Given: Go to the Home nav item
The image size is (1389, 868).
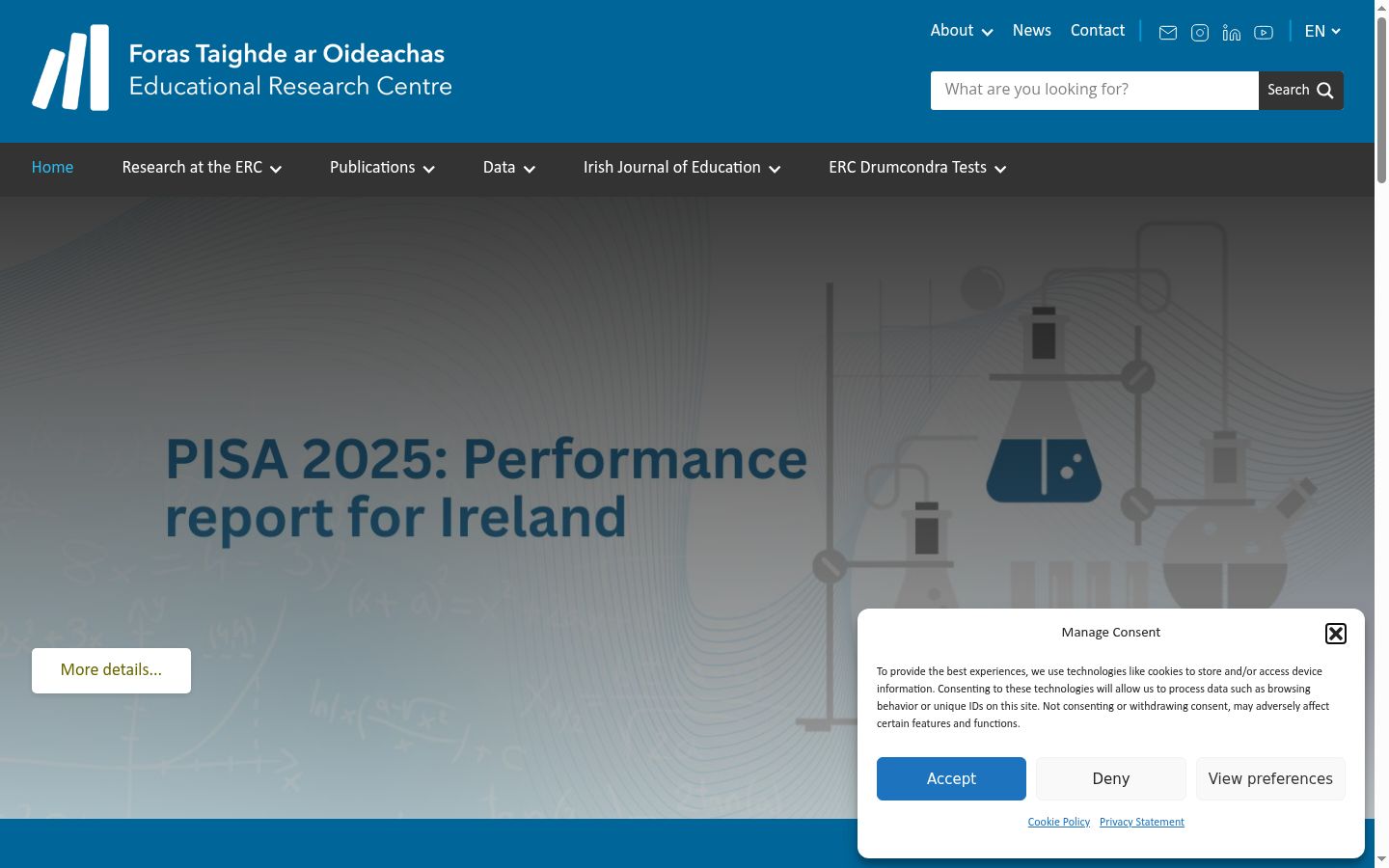Looking at the screenshot, I should click(x=52, y=168).
